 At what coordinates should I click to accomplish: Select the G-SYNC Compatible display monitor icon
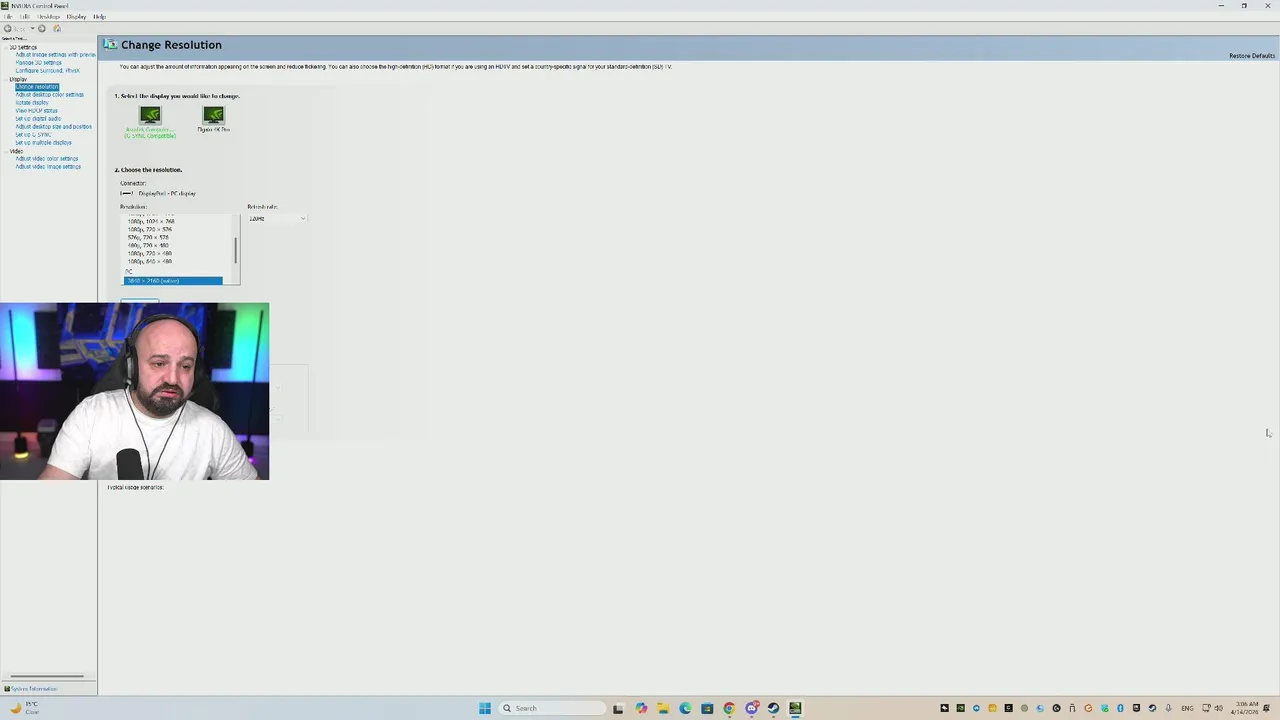(x=150, y=115)
